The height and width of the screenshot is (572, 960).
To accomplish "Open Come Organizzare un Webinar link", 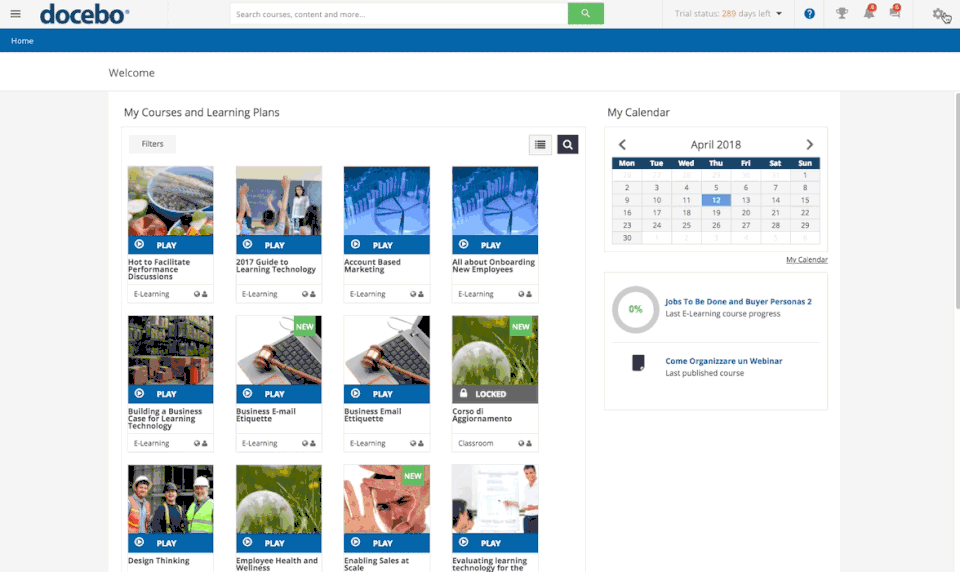I will pyautogui.click(x=724, y=361).
